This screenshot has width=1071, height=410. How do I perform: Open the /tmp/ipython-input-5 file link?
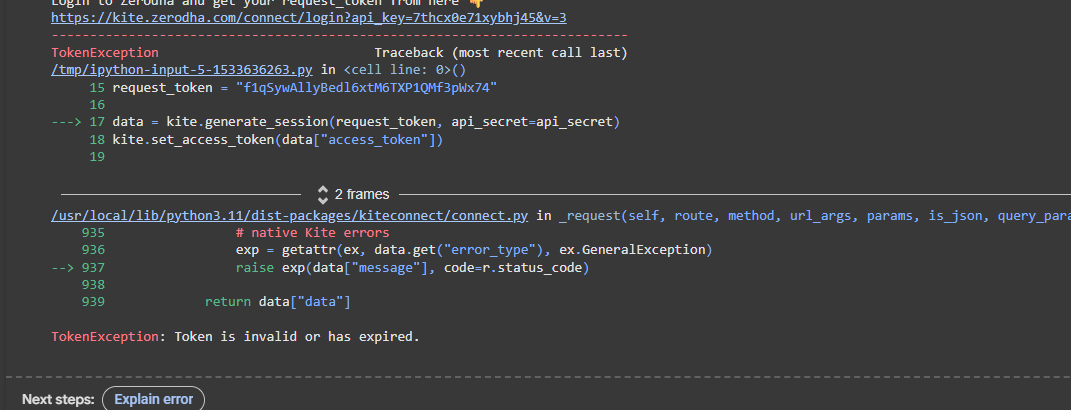tap(182, 70)
